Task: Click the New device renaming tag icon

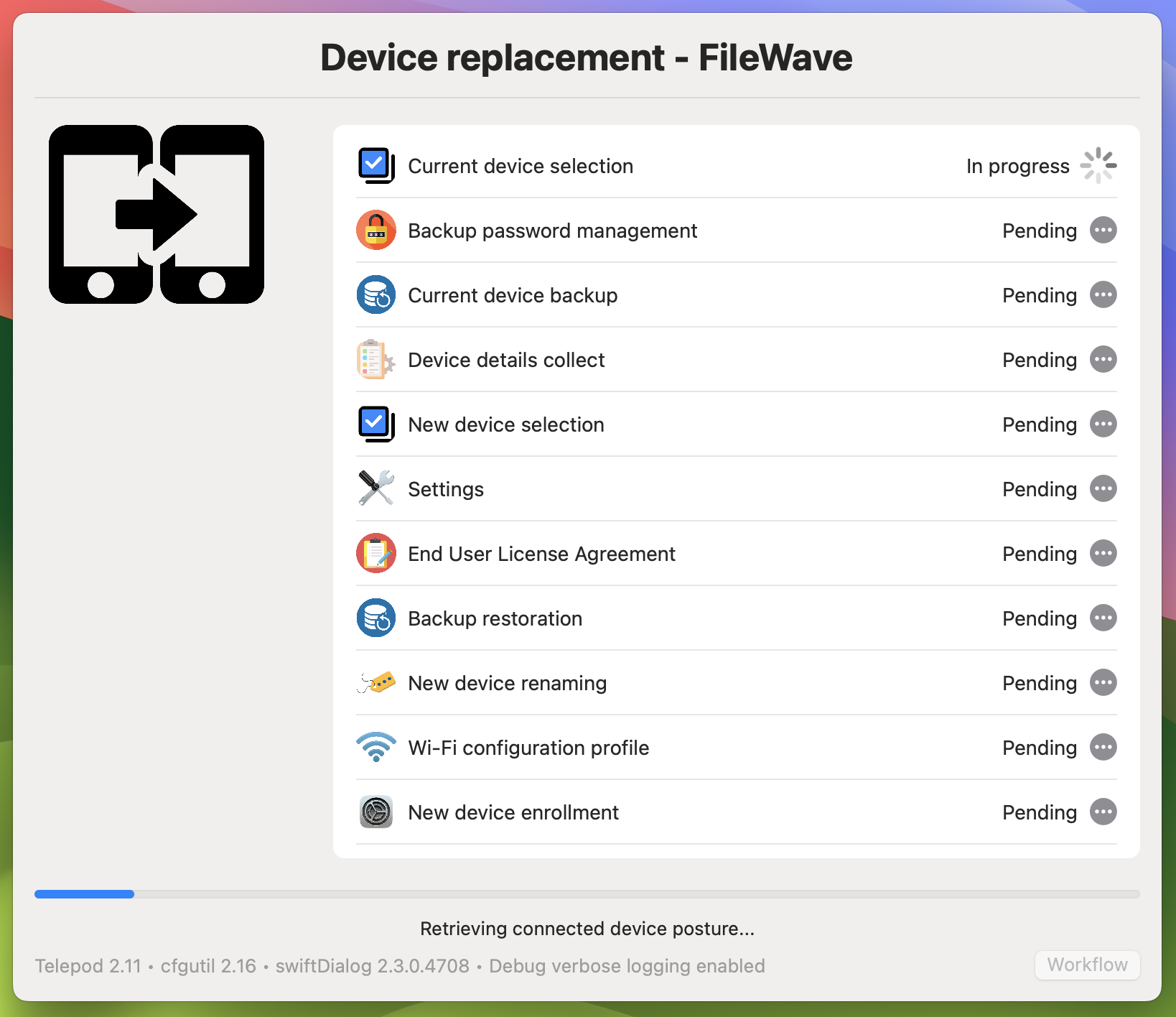Action: click(376, 682)
